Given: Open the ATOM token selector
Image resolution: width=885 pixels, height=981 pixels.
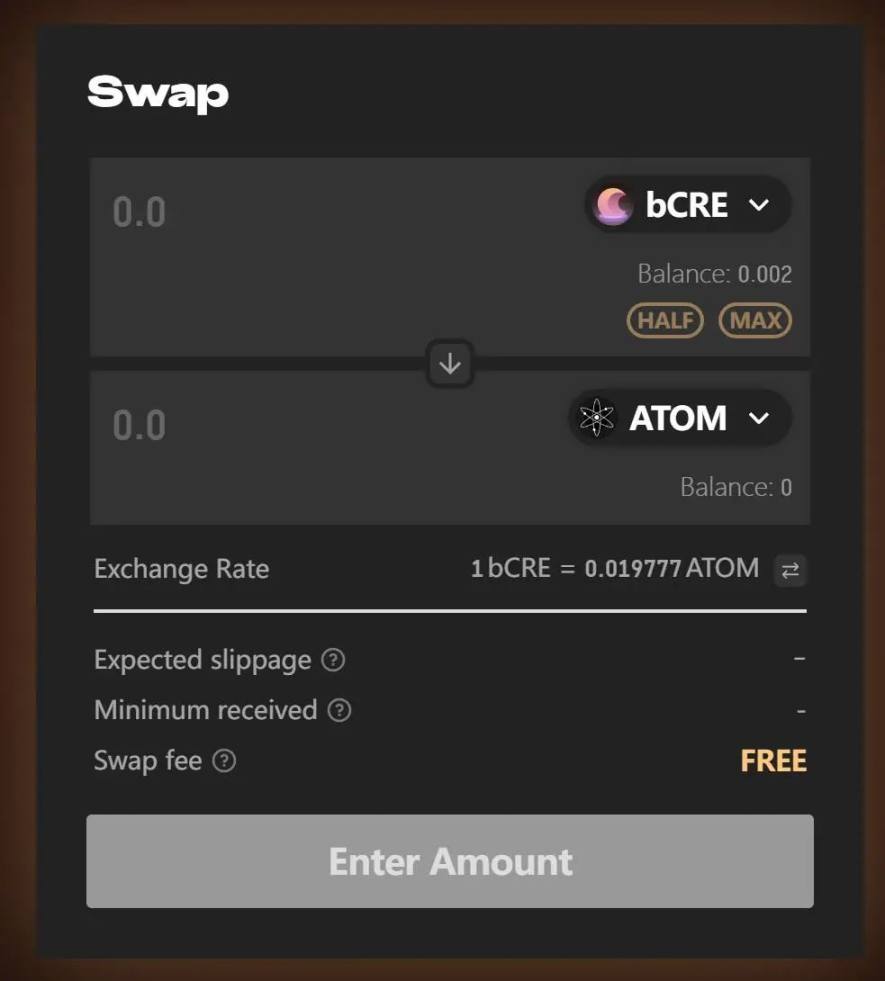Looking at the screenshot, I should coord(680,417).
